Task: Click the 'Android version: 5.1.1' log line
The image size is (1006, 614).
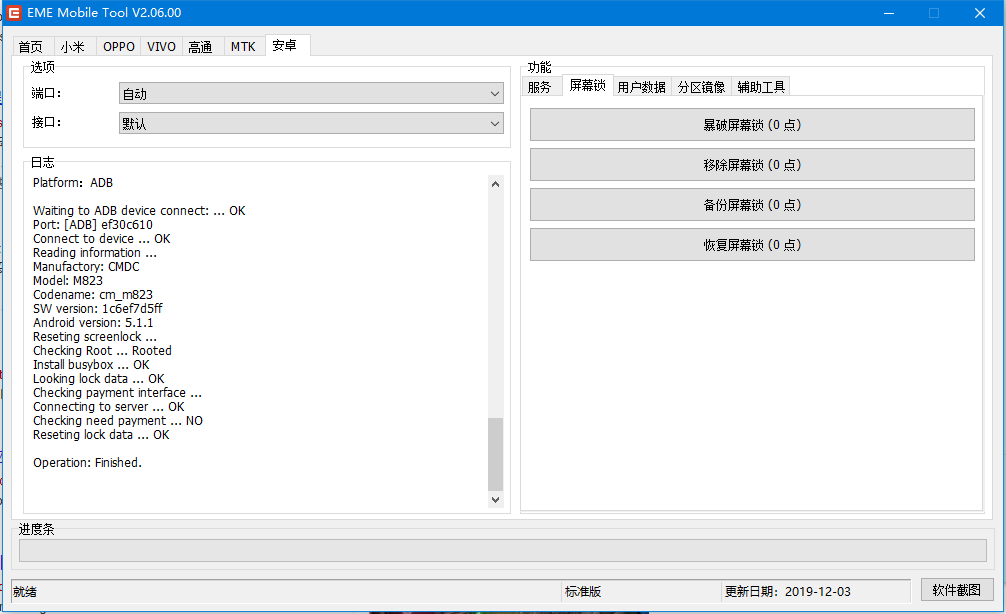Action: coord(93,323)
